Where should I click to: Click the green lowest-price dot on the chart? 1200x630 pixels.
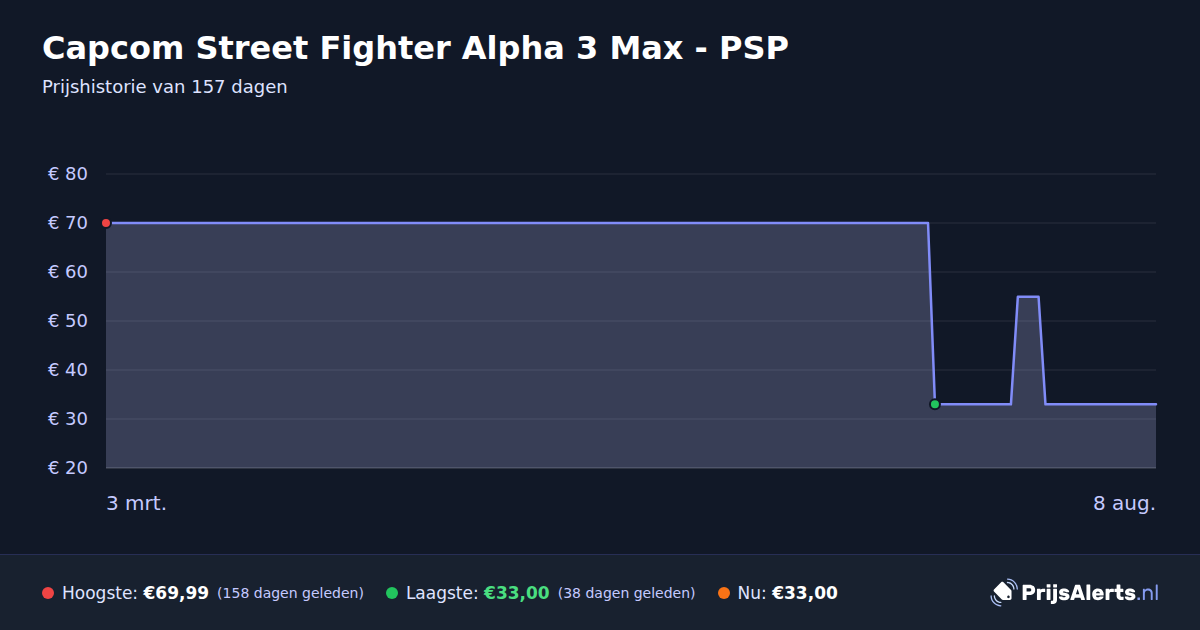(x=935, y=404)
